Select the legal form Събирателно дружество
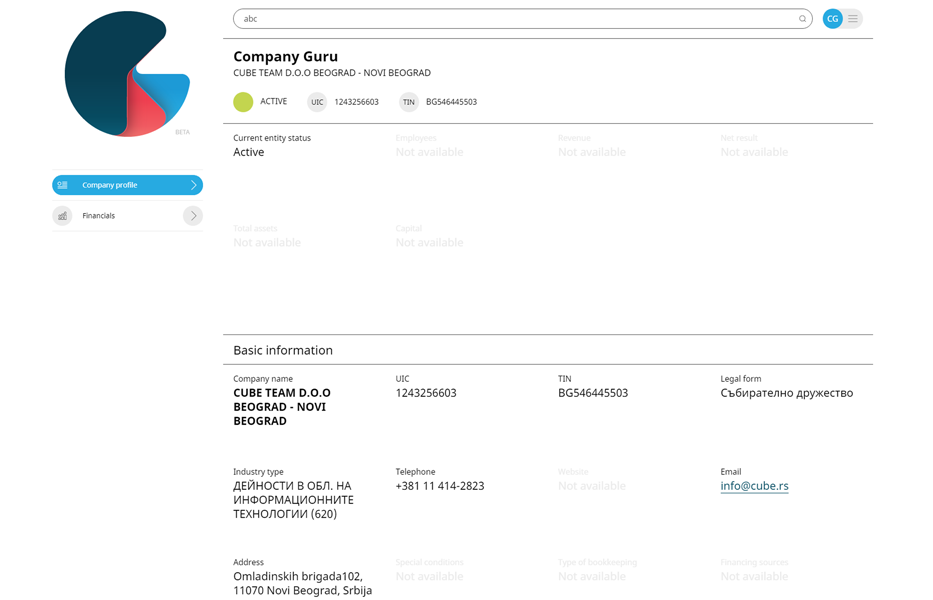The width and height of the screenshot is (933, 600). click(x=787, y=393)
